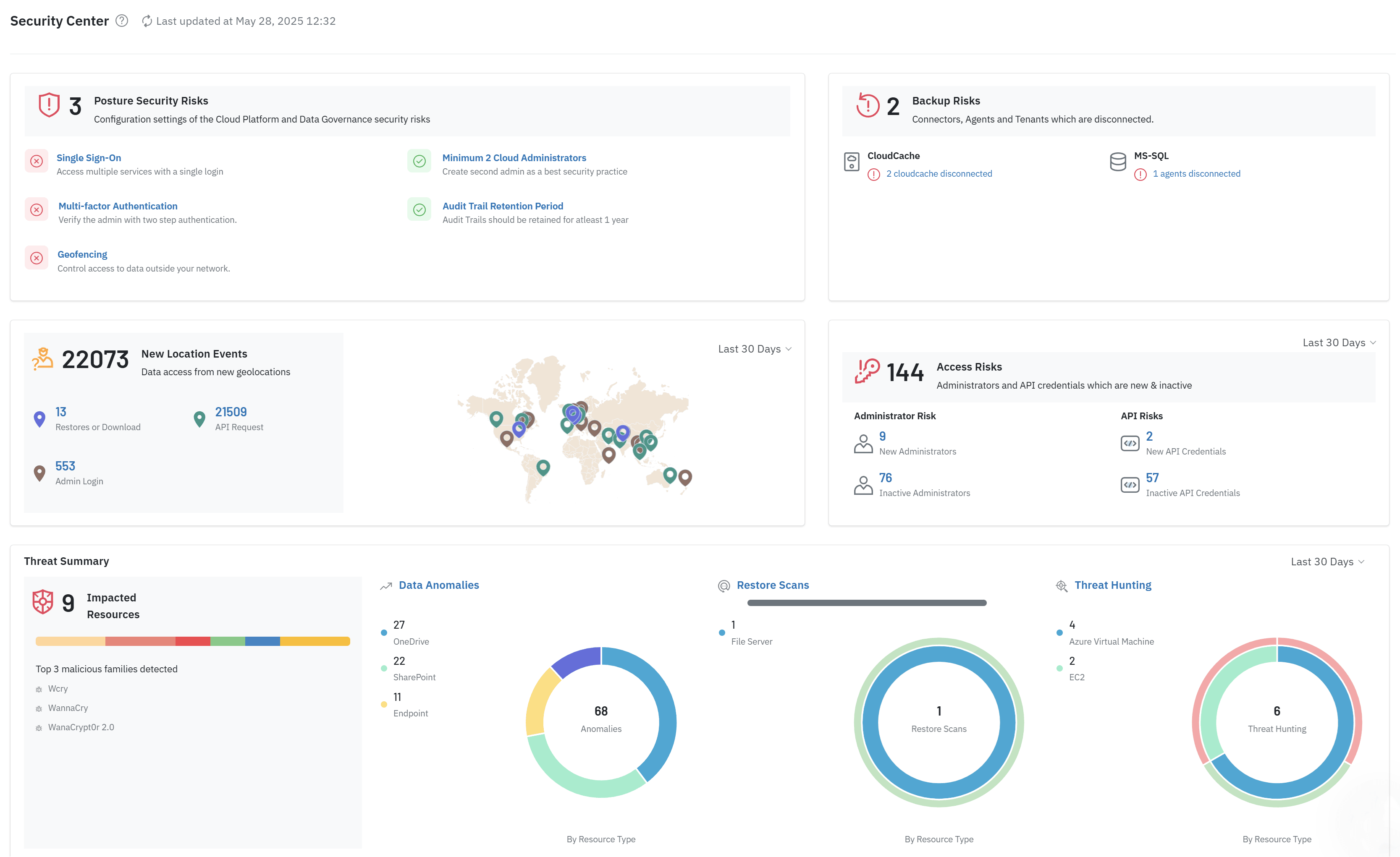Click the red failed status icon beside Geofencing
Screen dimensions: 1400x857
pyautogui.click(x=37, y=258)
